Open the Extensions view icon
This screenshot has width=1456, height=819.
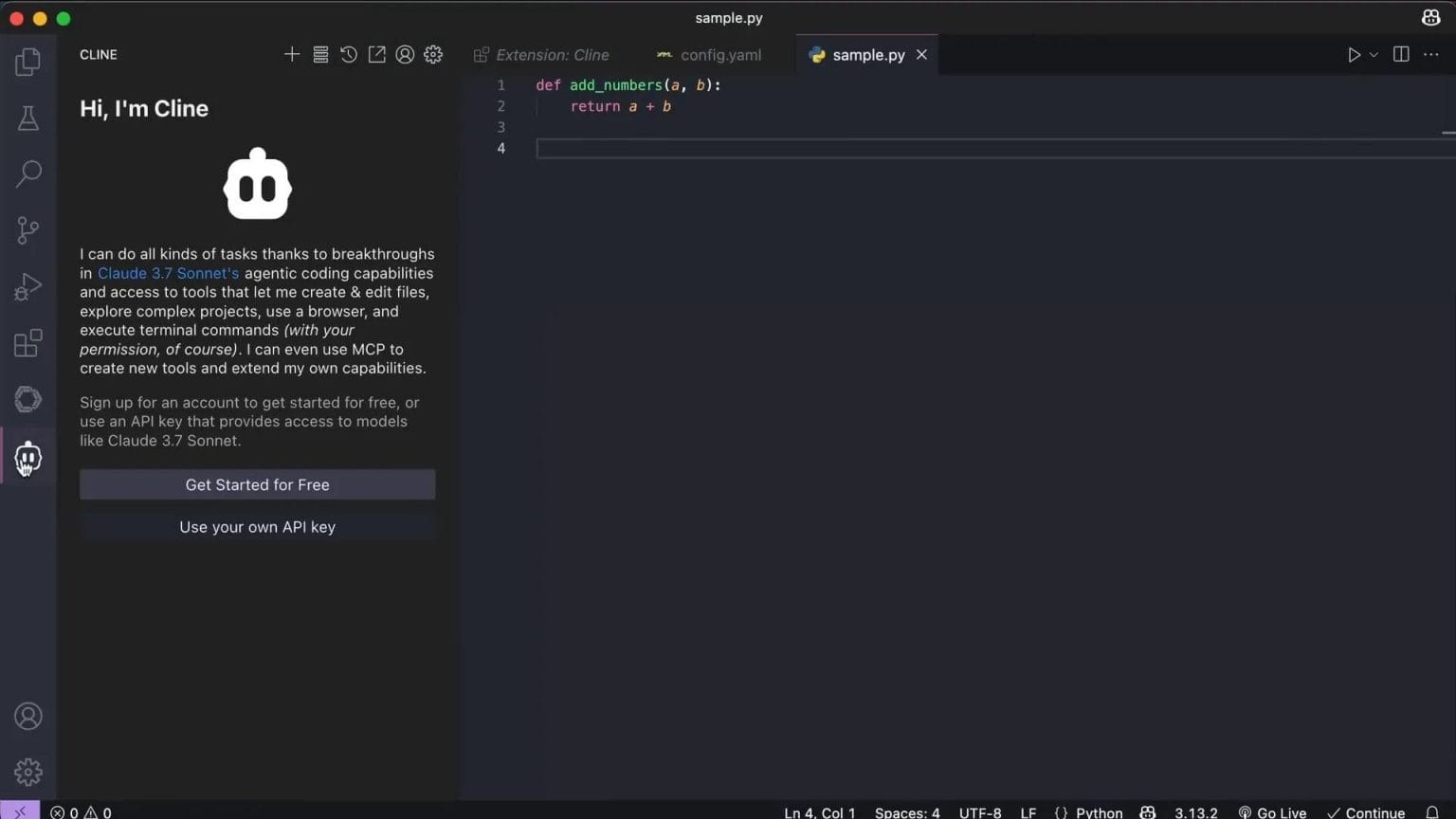[27, 343]
